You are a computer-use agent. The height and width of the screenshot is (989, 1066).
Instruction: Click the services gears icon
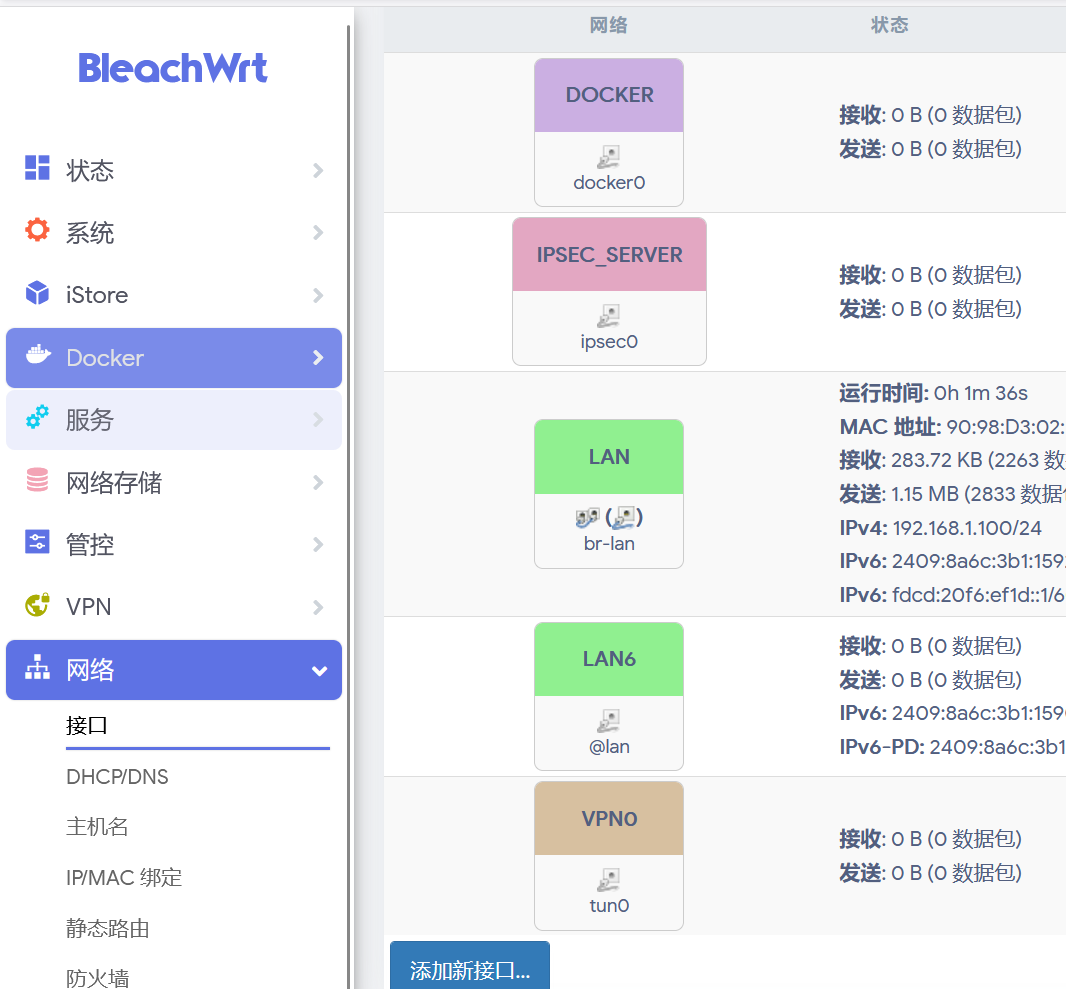pyautogui.click(x=37, y=418)
